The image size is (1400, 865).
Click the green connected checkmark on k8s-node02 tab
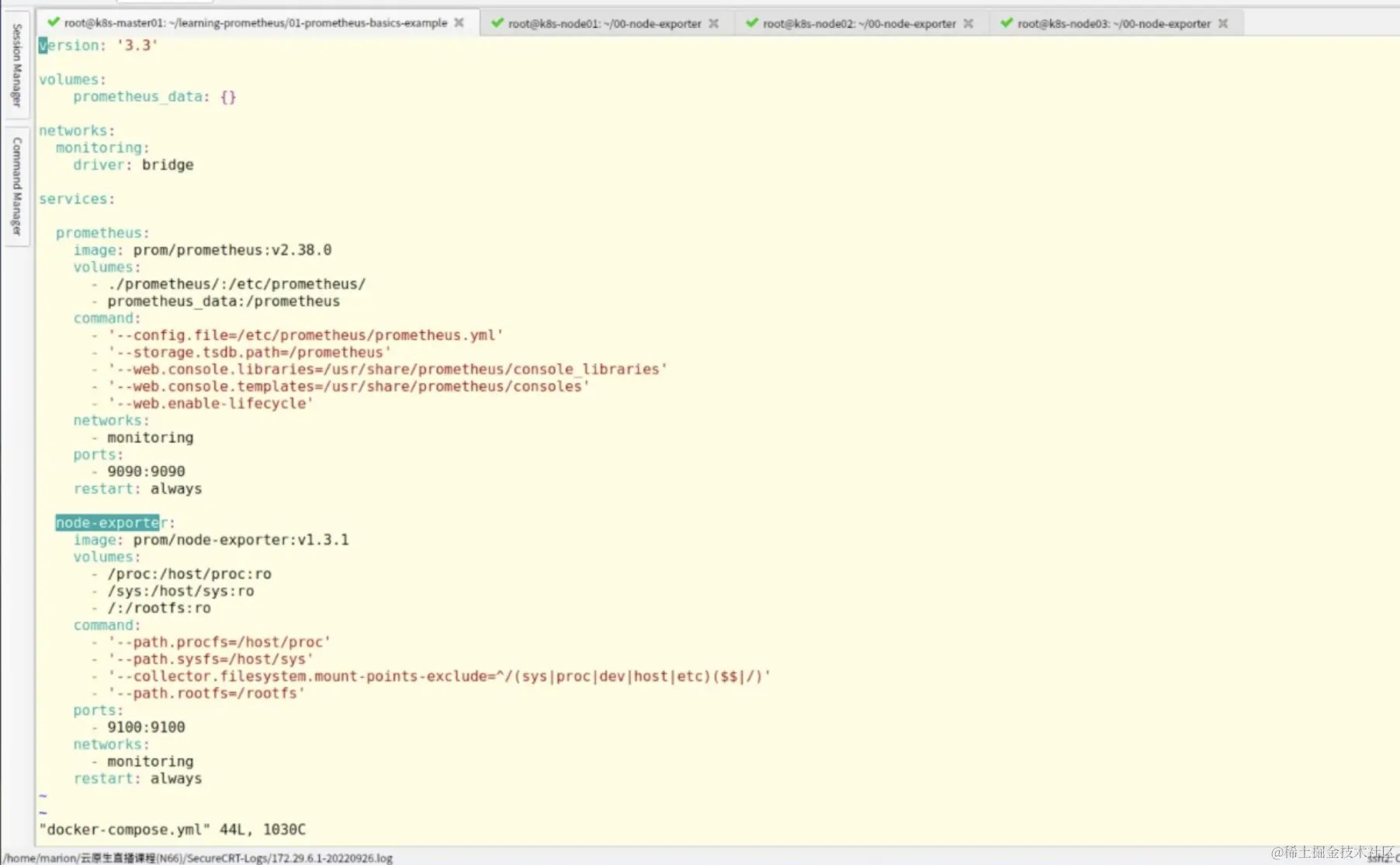coord(752,23)
